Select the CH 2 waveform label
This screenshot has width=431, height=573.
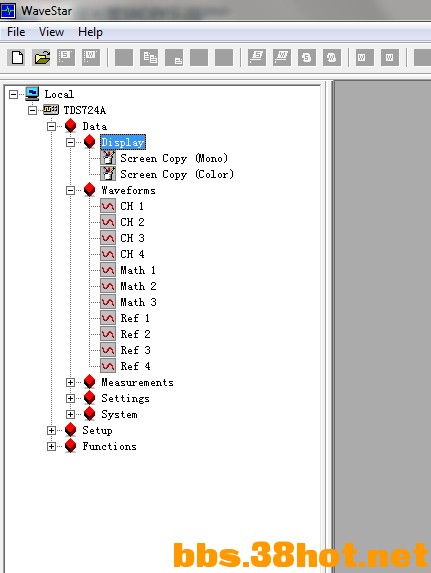[x=132, y=222]
